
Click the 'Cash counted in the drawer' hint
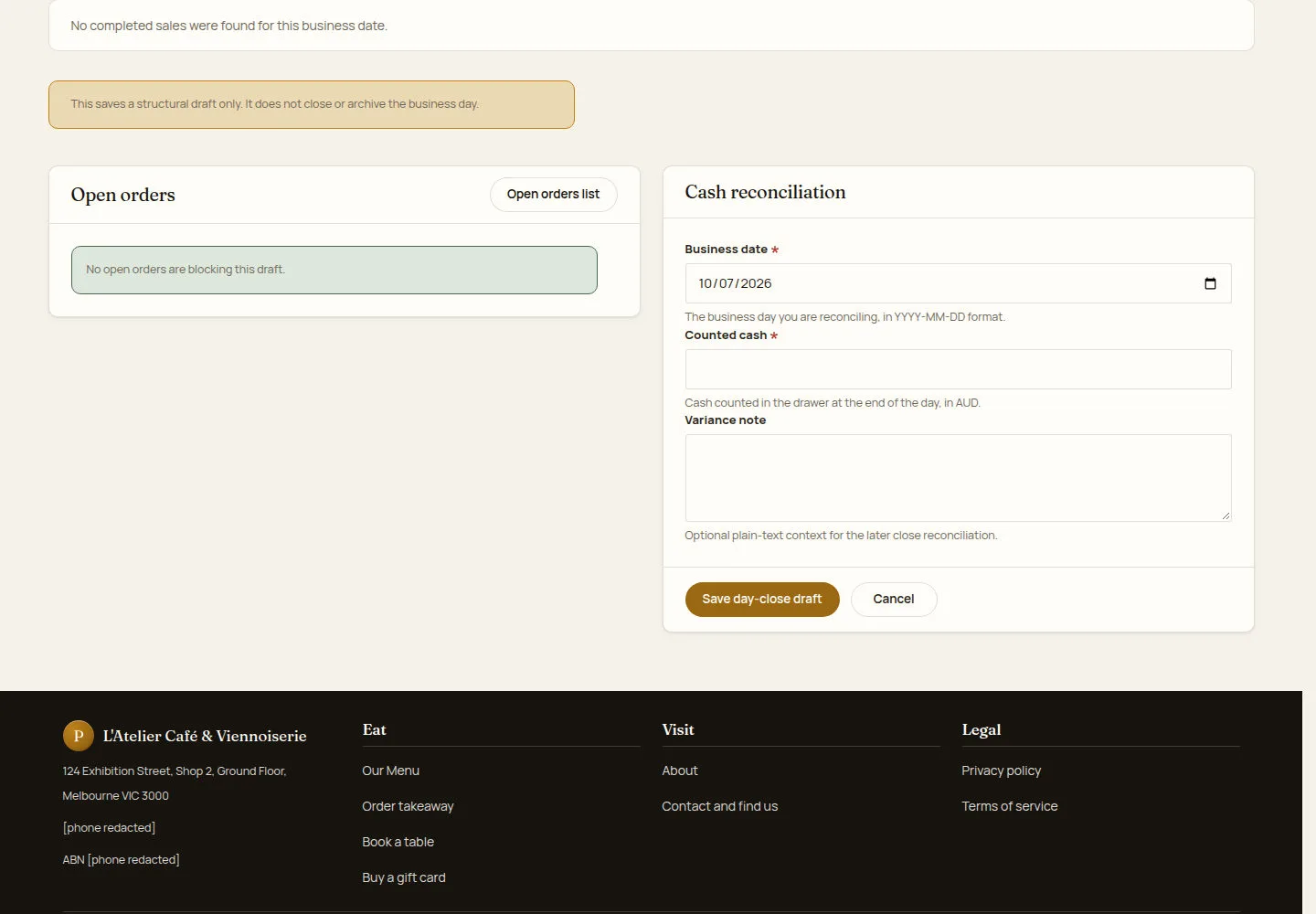pos(833,403)
